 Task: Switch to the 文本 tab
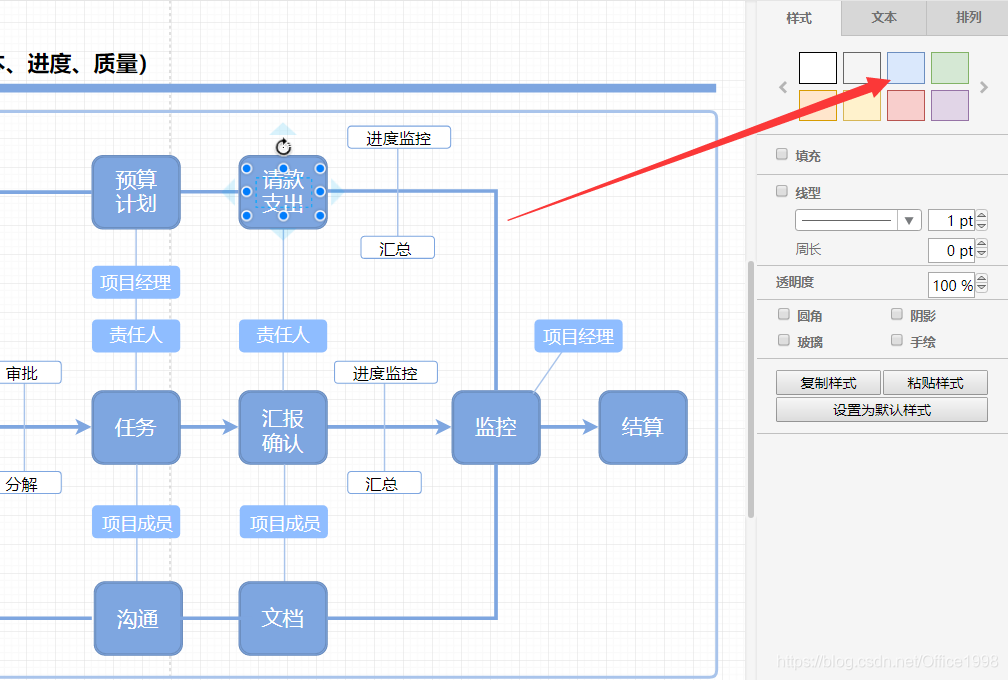[884, 17]
